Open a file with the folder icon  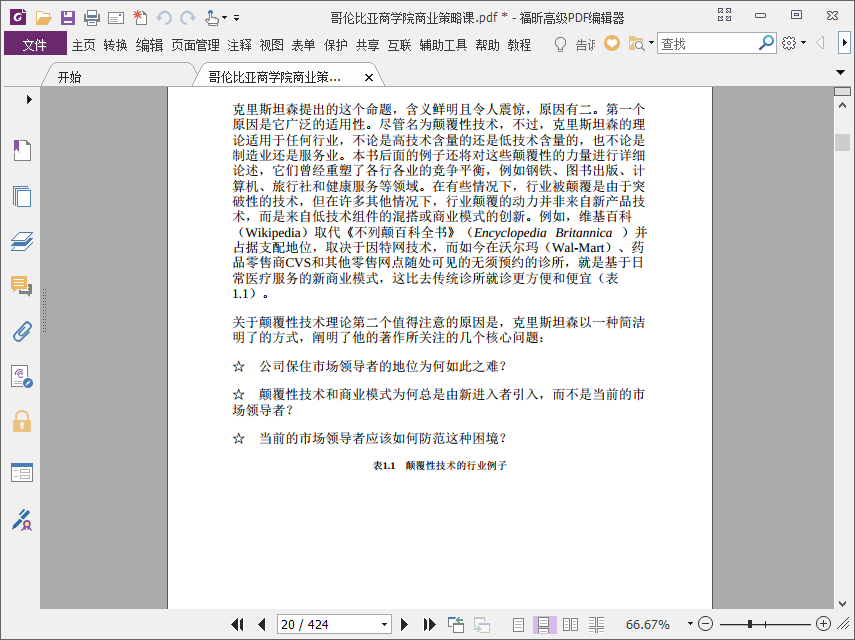(x=43, y=18)
